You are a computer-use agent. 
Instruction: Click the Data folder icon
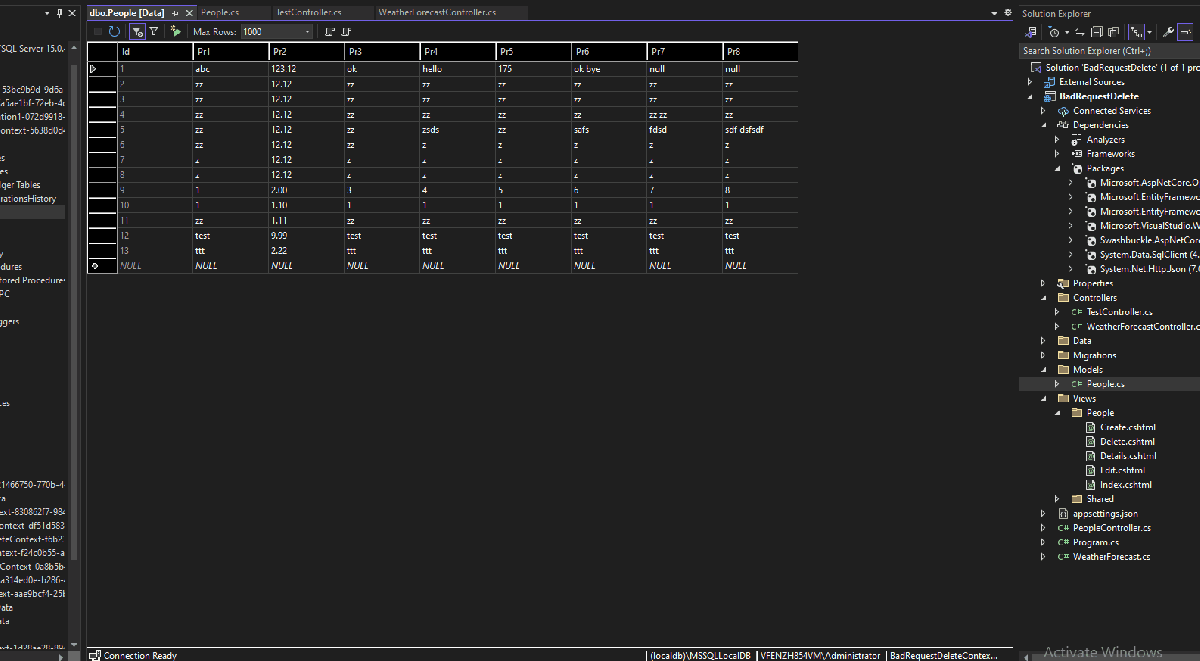pos(1063,341)
